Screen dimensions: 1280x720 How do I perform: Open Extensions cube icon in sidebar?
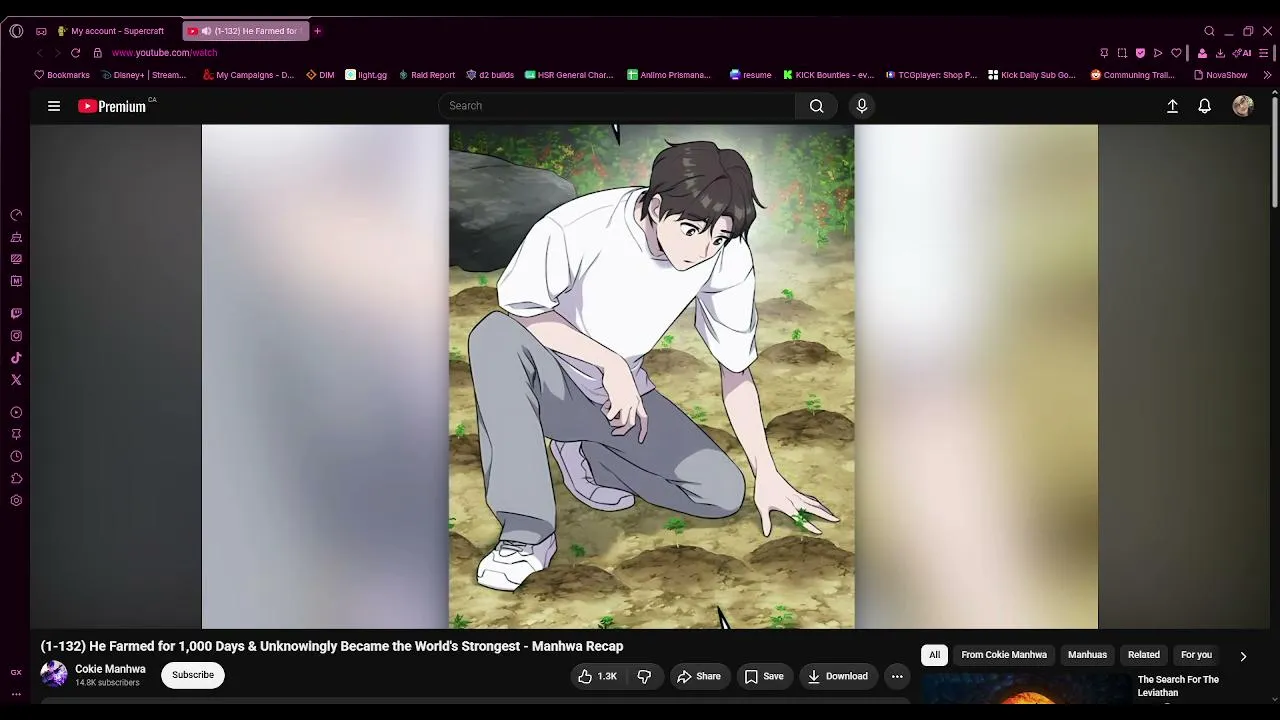(16, 478)
